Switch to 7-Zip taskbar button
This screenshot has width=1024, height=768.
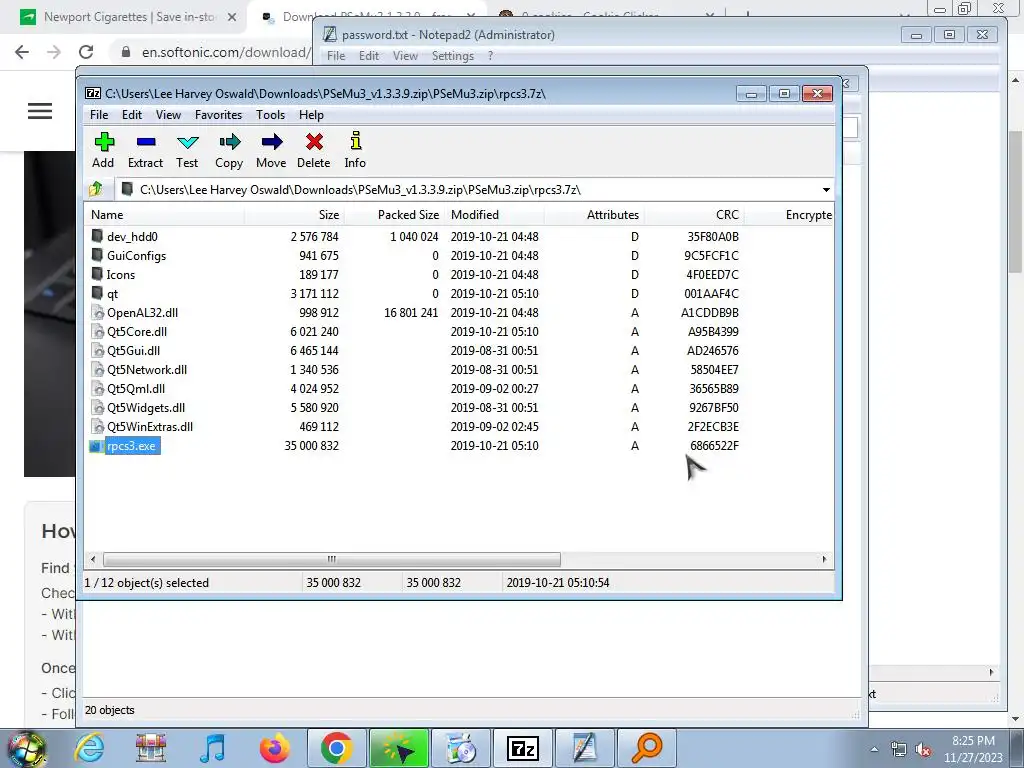tap(523, 748)
